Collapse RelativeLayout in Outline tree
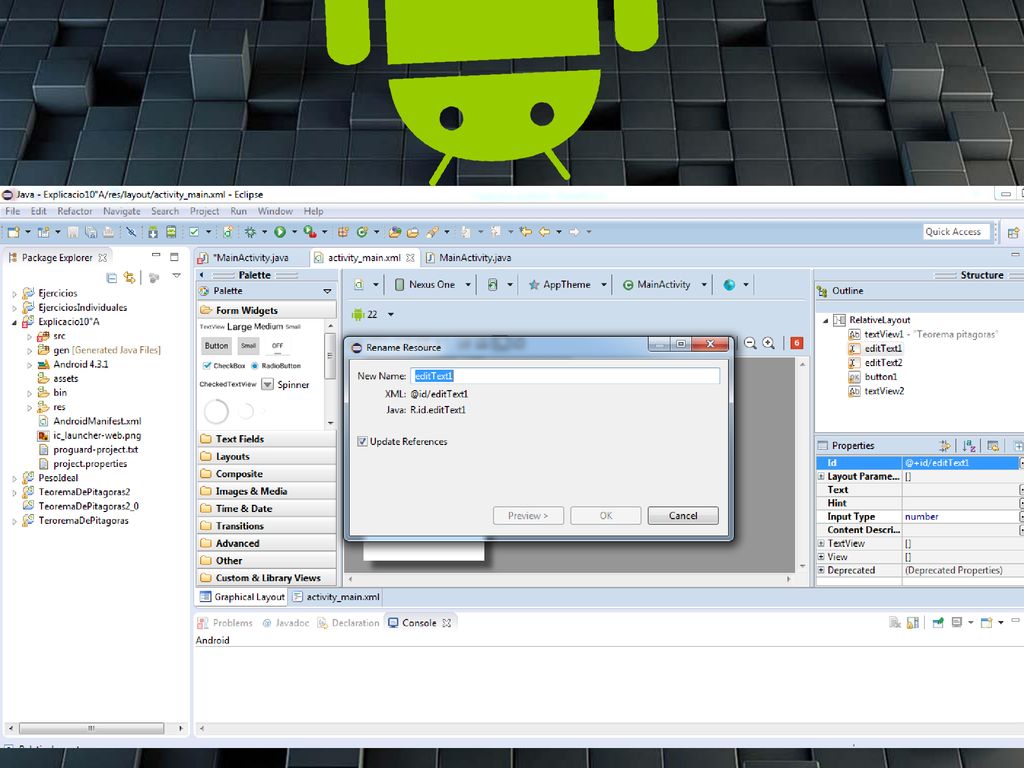Screen dimensions: 1024x768 825,320
